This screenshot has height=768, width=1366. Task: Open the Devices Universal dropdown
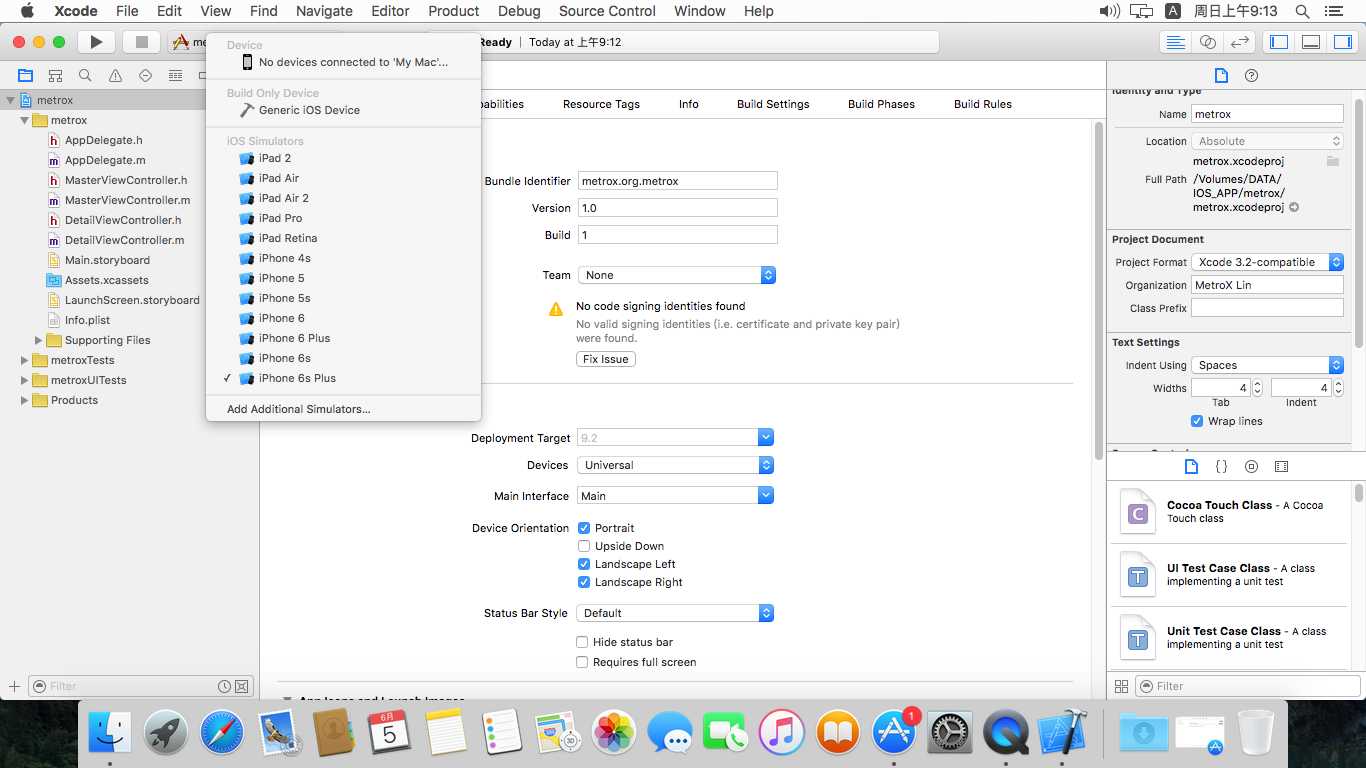pos(675,465)
